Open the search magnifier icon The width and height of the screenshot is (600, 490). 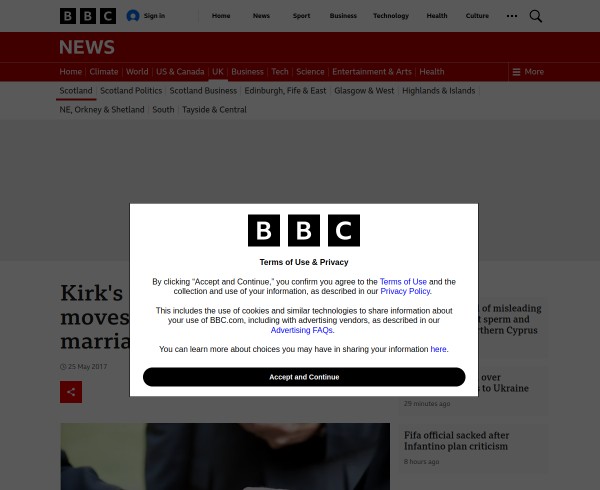click(535, 16)
